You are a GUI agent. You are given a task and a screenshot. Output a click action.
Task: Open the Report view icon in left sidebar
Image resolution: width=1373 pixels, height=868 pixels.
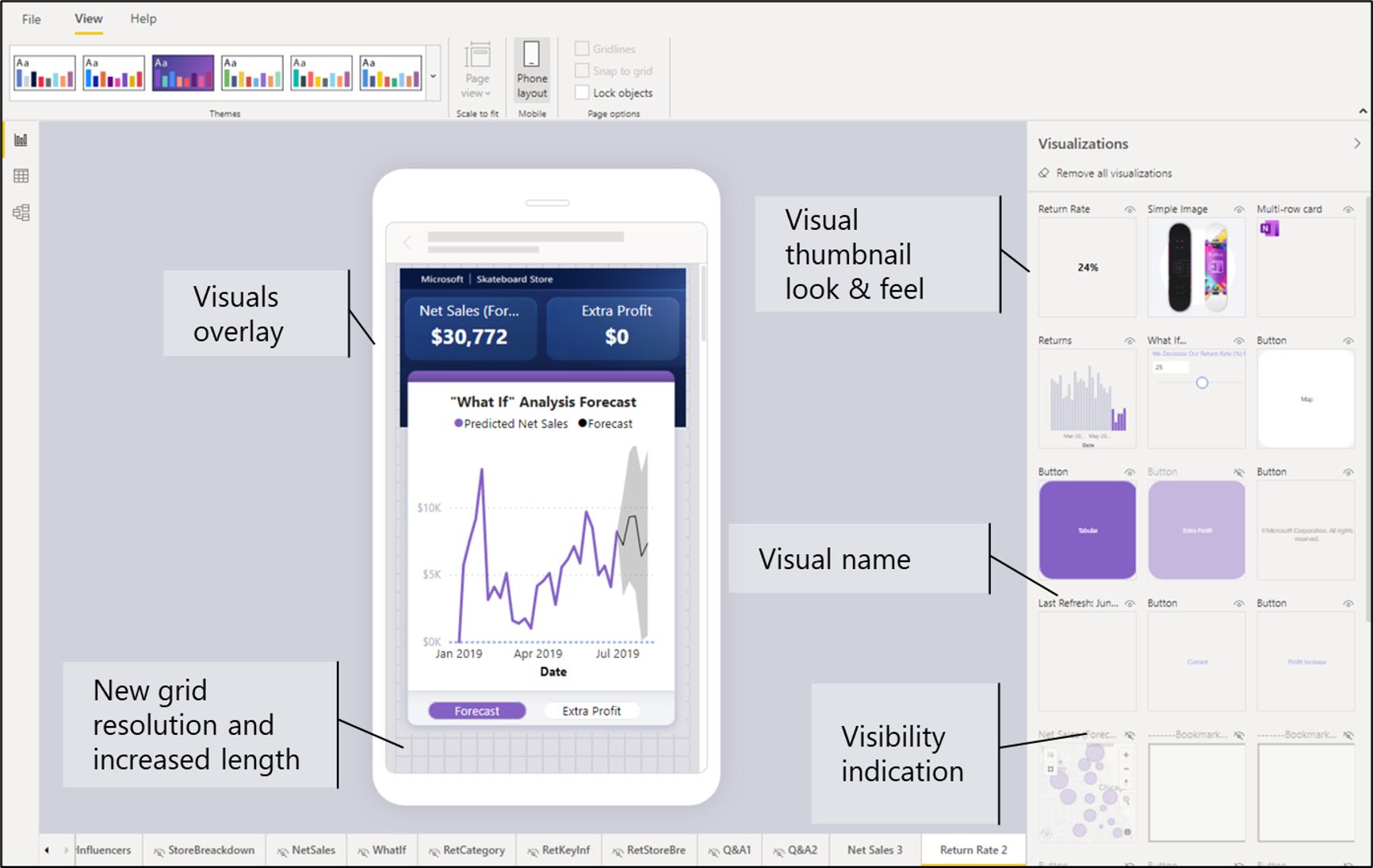(x=21, y=140)
